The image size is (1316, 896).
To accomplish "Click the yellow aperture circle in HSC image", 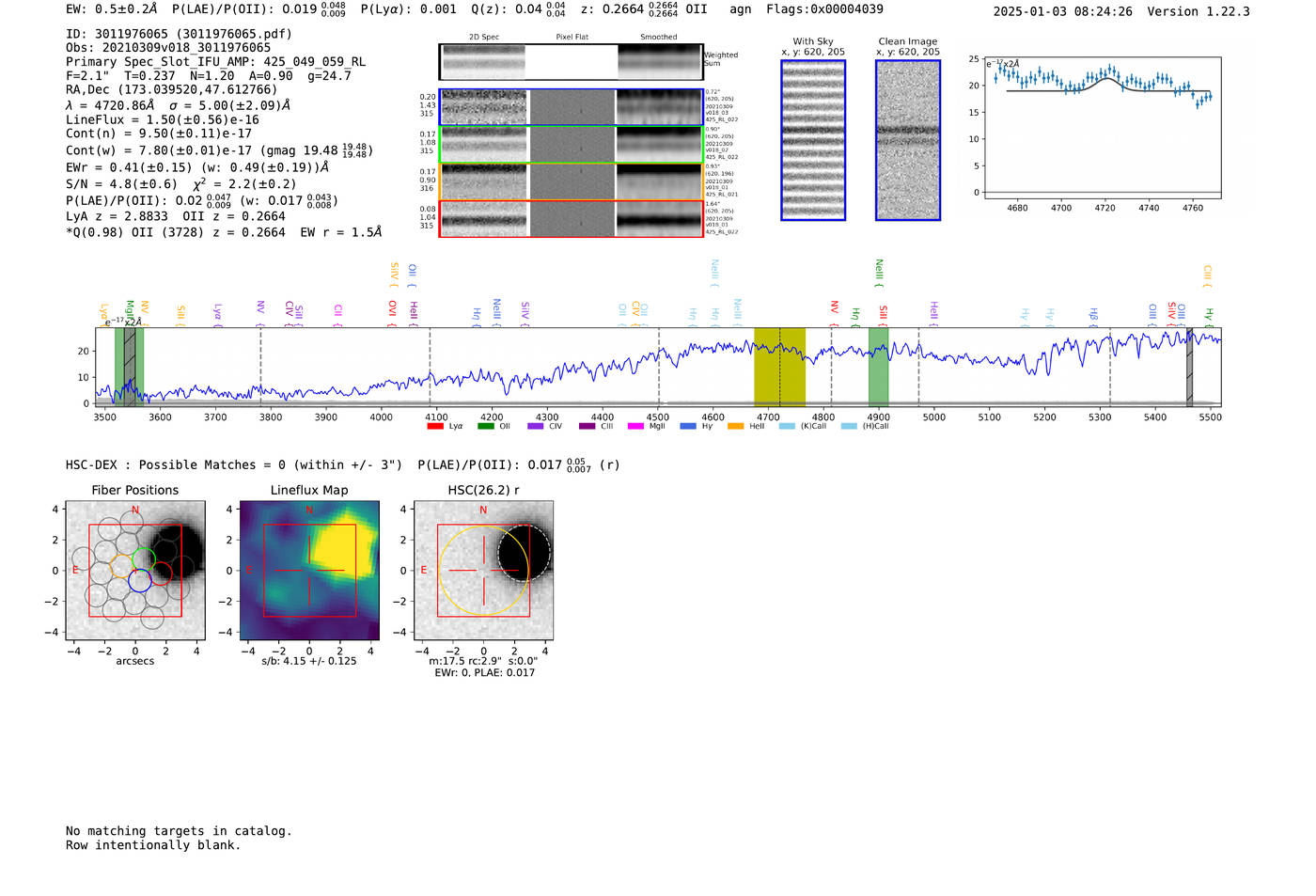I will pyautogui.click(x=483, y=571).
